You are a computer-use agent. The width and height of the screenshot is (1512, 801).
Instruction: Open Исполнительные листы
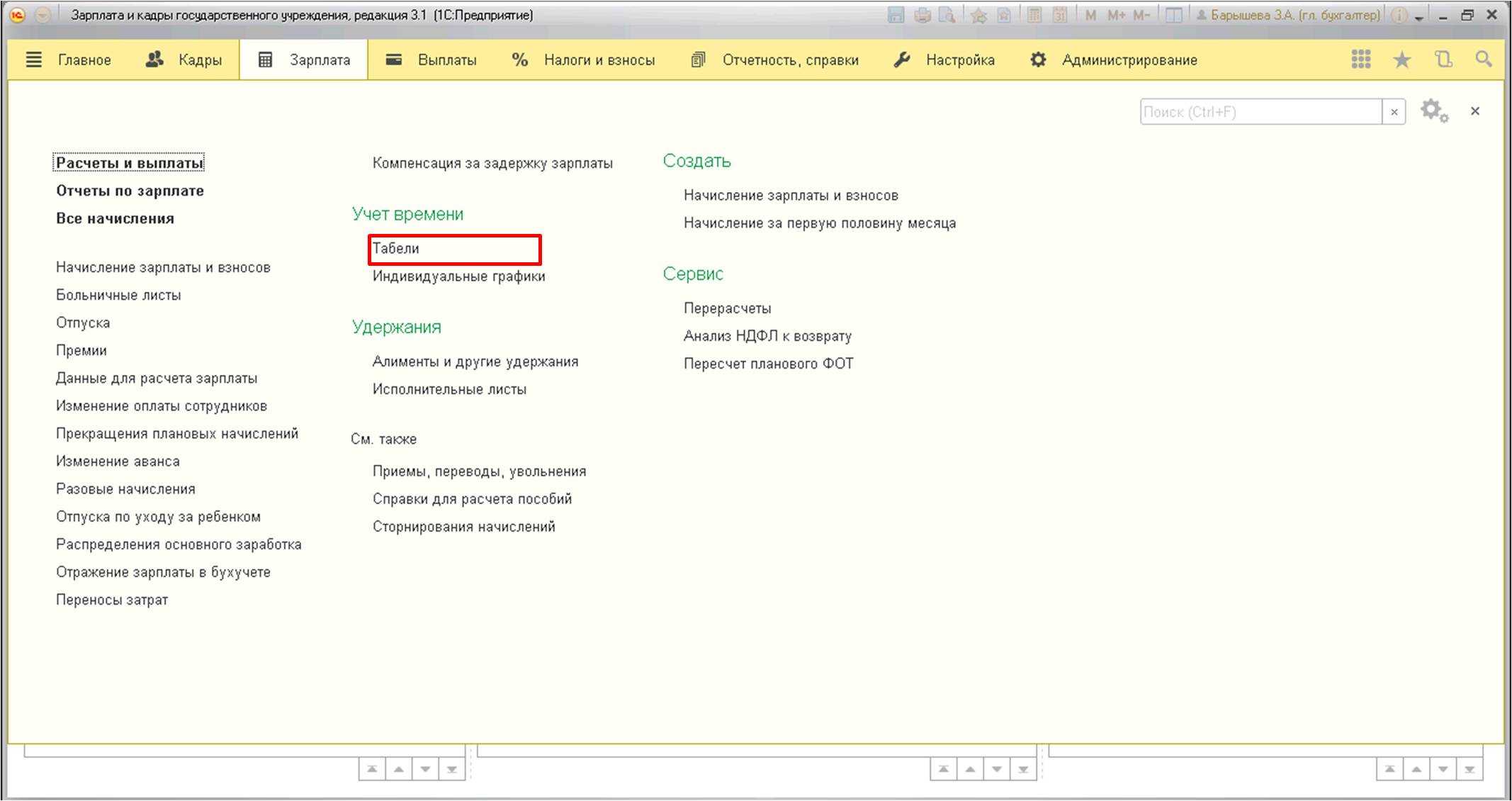pos(449,388)
